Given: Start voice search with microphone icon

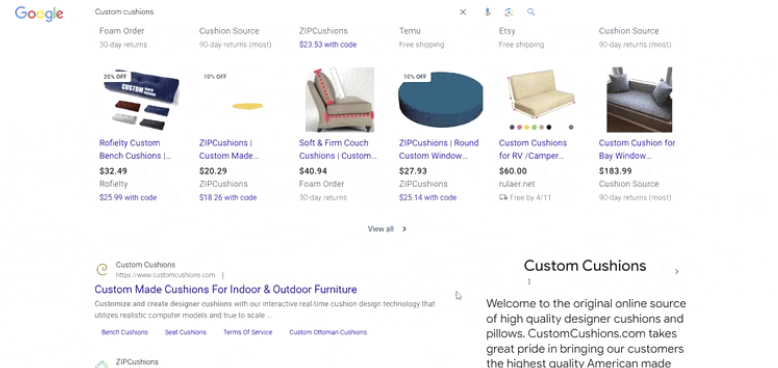Looking at the screenshot, I should (487, 12).
